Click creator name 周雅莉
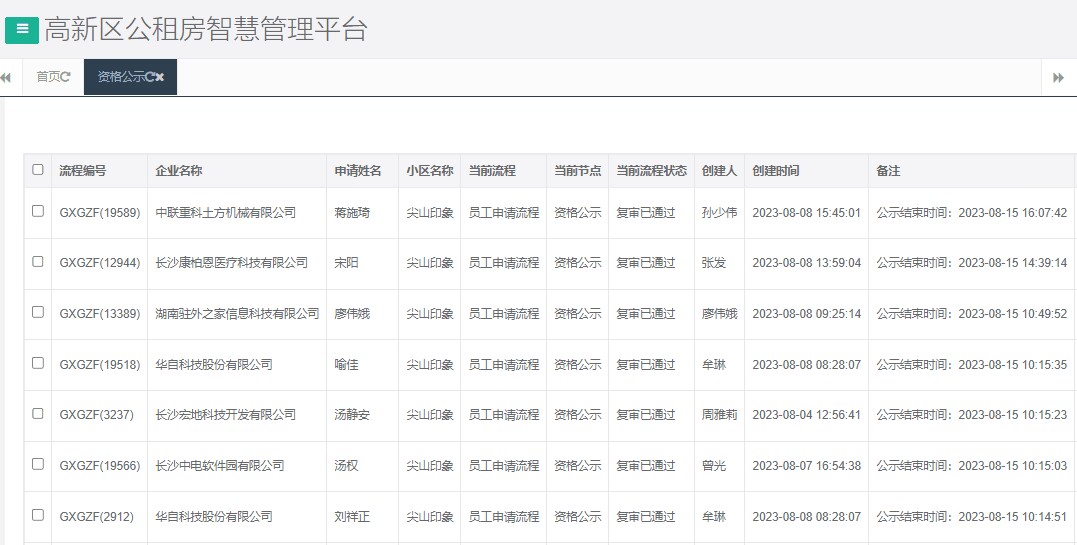The width and height of the screenshot is (1077, 545). [719, 414]
